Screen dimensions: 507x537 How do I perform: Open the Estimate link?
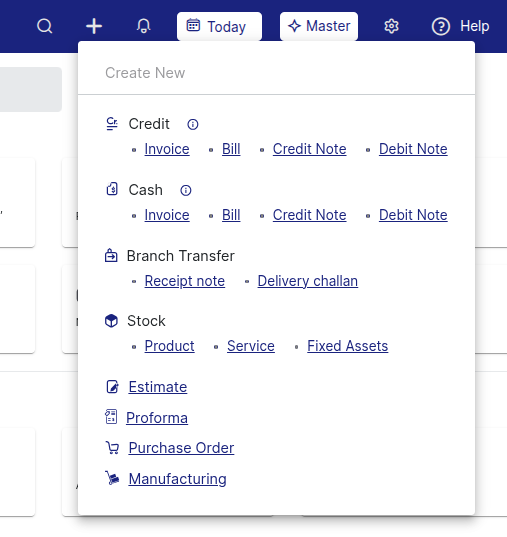[158, 387]
